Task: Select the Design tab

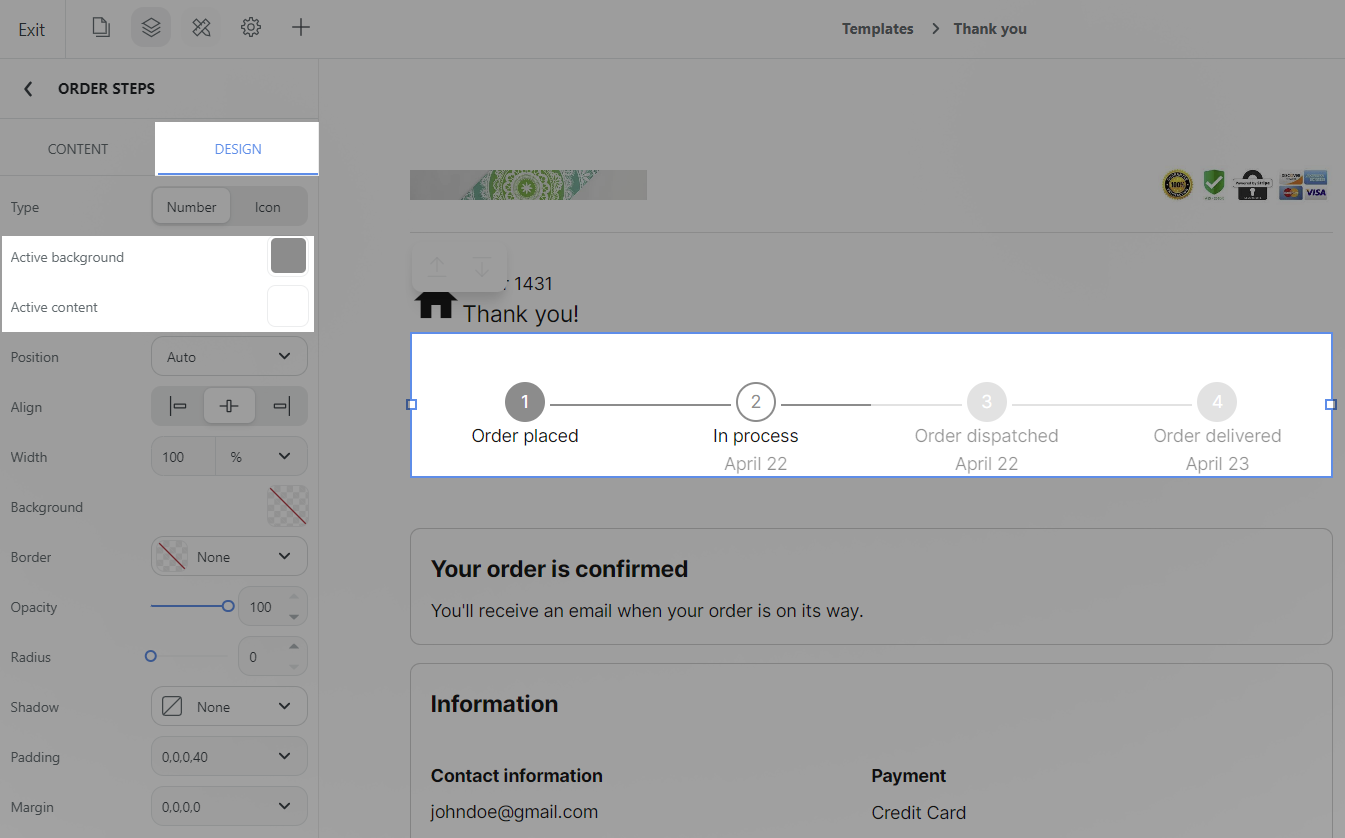Action: (x=238, y=149)
